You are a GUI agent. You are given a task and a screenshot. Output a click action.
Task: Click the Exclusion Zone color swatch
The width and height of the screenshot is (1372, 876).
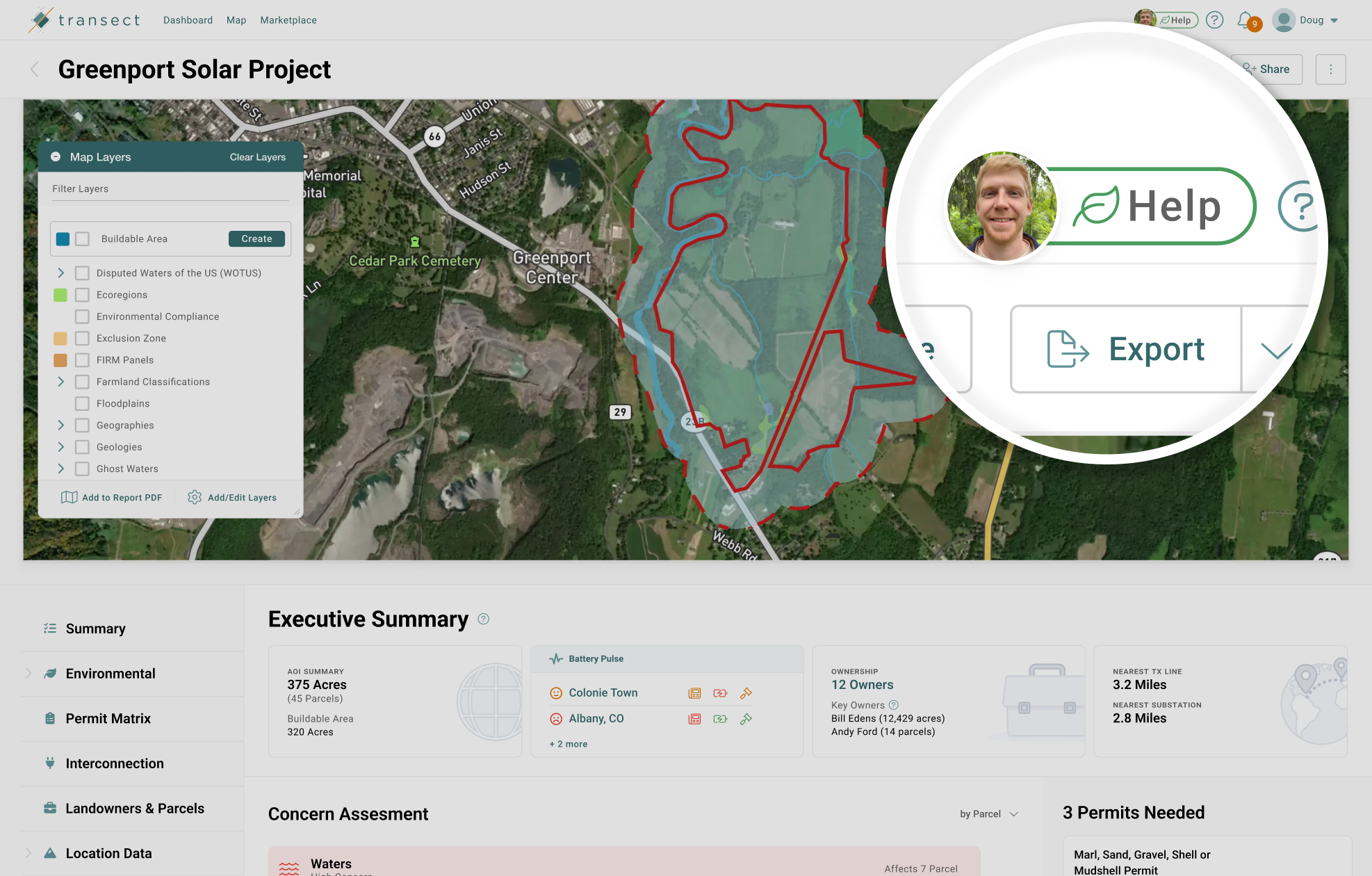(60, 339)
